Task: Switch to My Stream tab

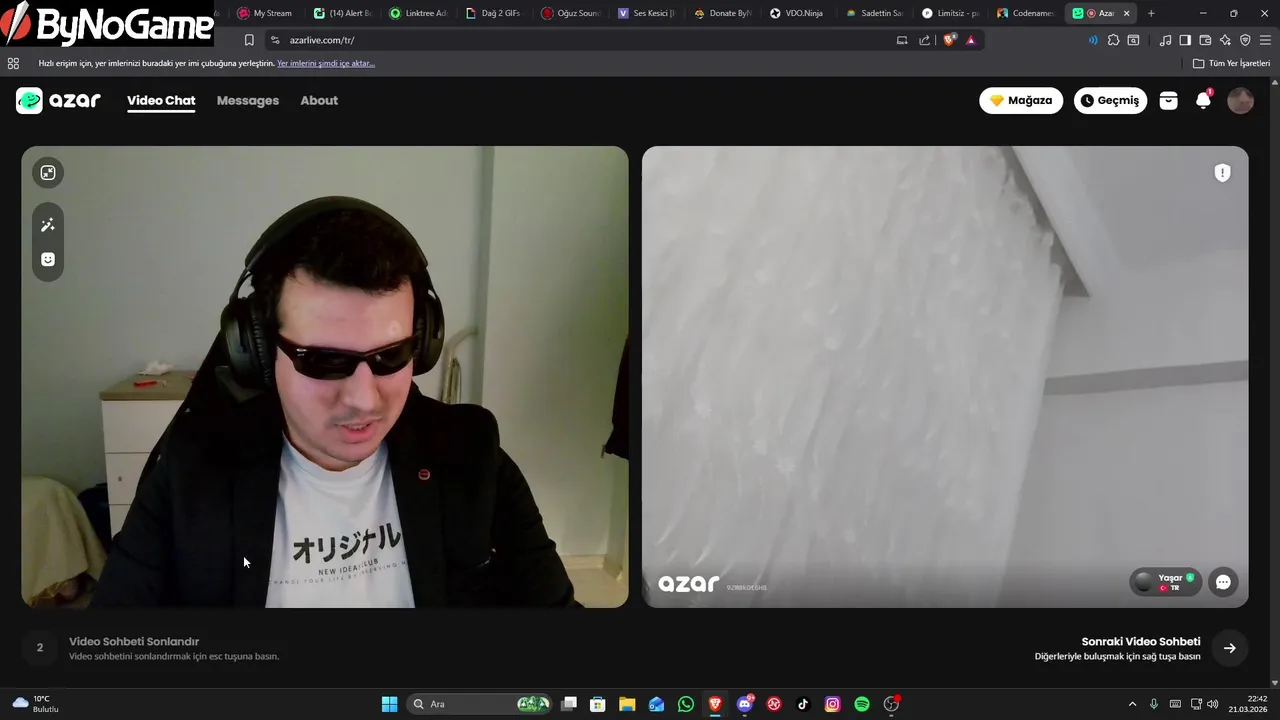Action: click(264, 13)
